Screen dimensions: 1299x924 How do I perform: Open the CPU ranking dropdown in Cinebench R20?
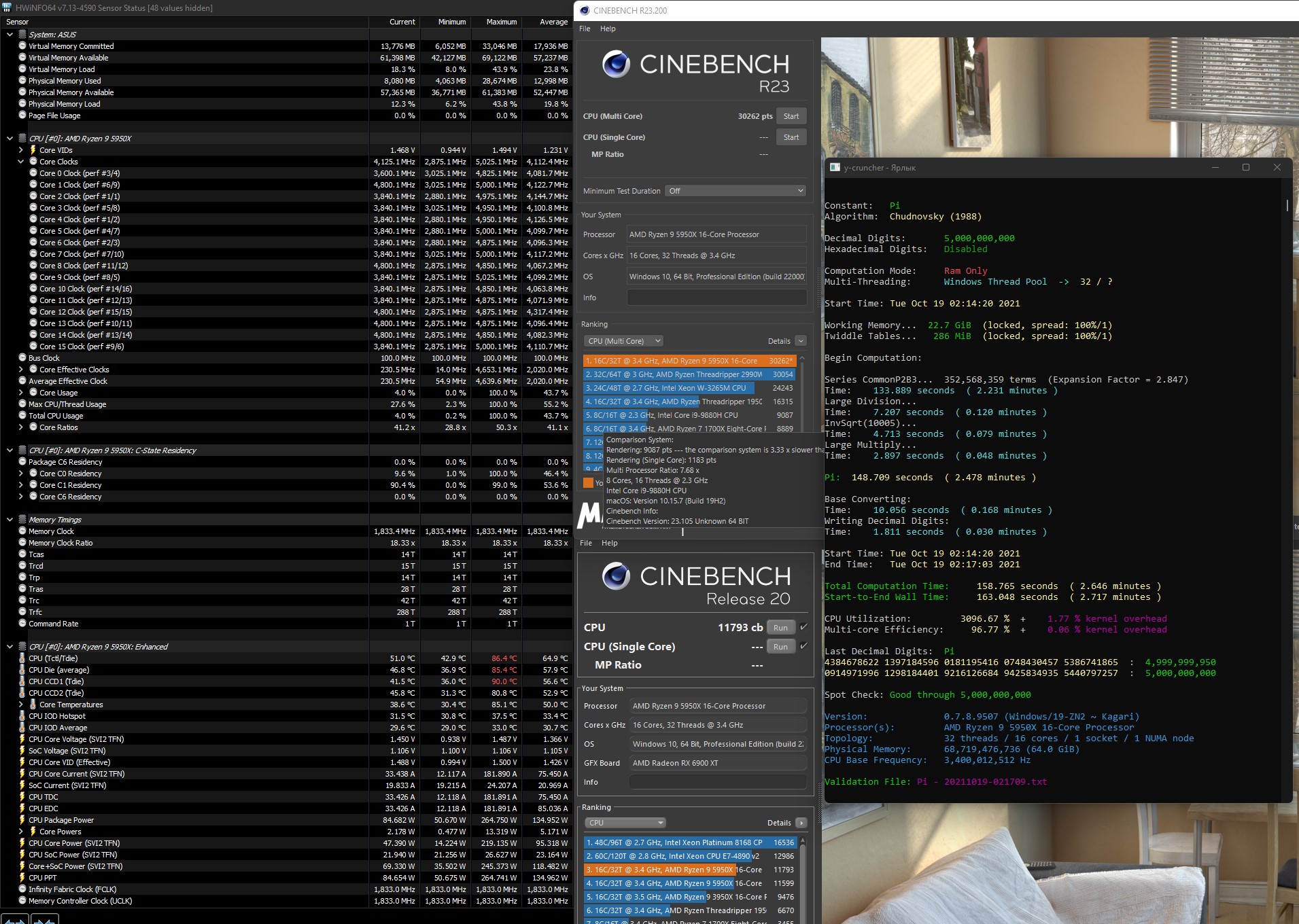(625, 823)
